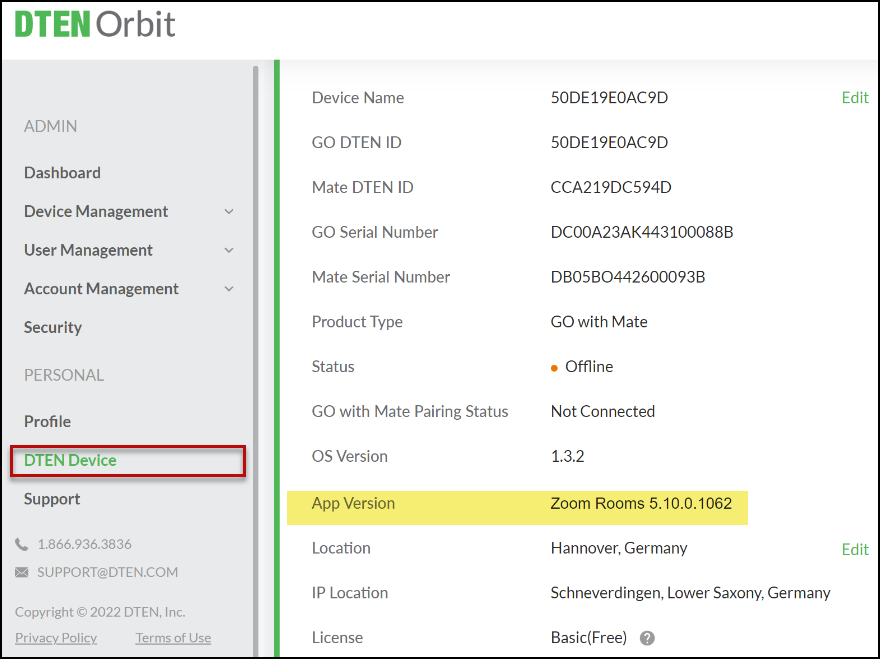Open the Support page

(52, 499)
